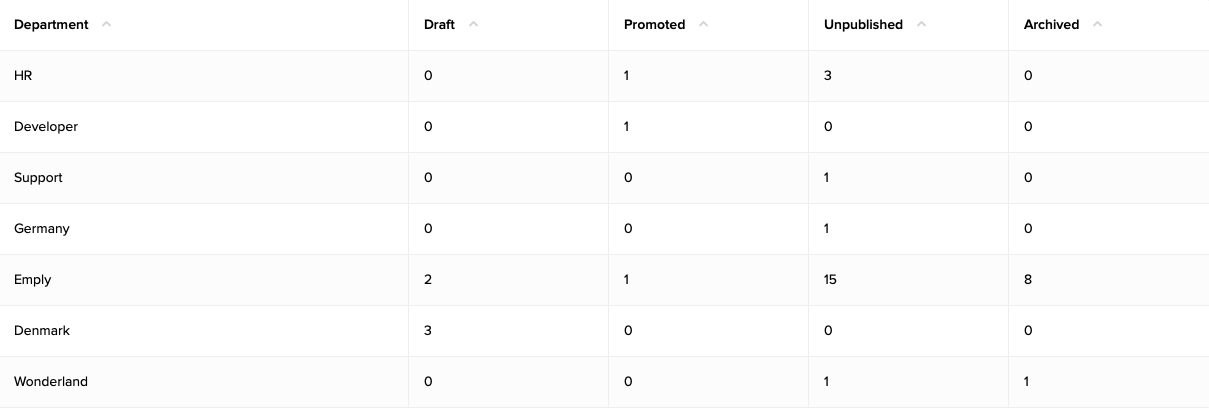Click the Germany department name

[42, 229]
